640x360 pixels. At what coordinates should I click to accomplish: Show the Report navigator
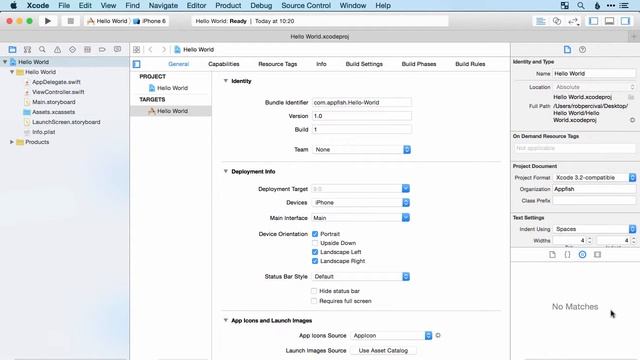[117, 49]
